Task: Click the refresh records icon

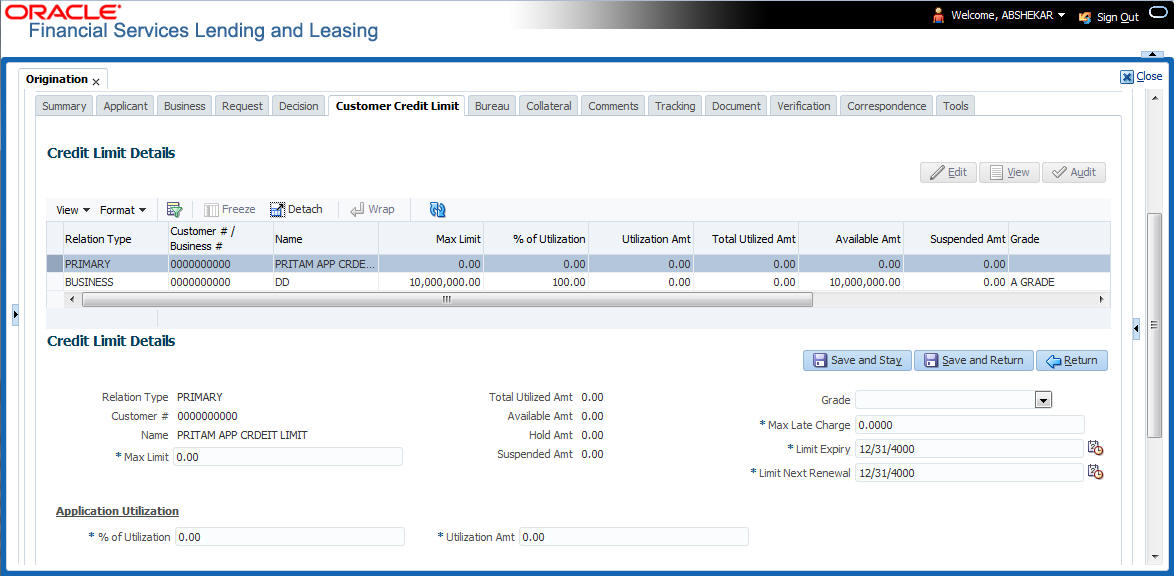Action: coord(437,209)
